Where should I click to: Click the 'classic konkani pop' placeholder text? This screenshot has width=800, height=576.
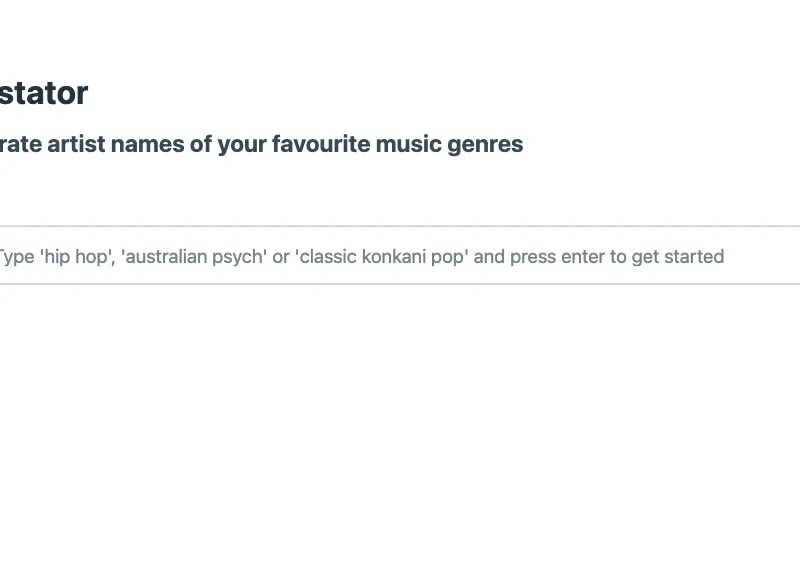click(382, 257)
